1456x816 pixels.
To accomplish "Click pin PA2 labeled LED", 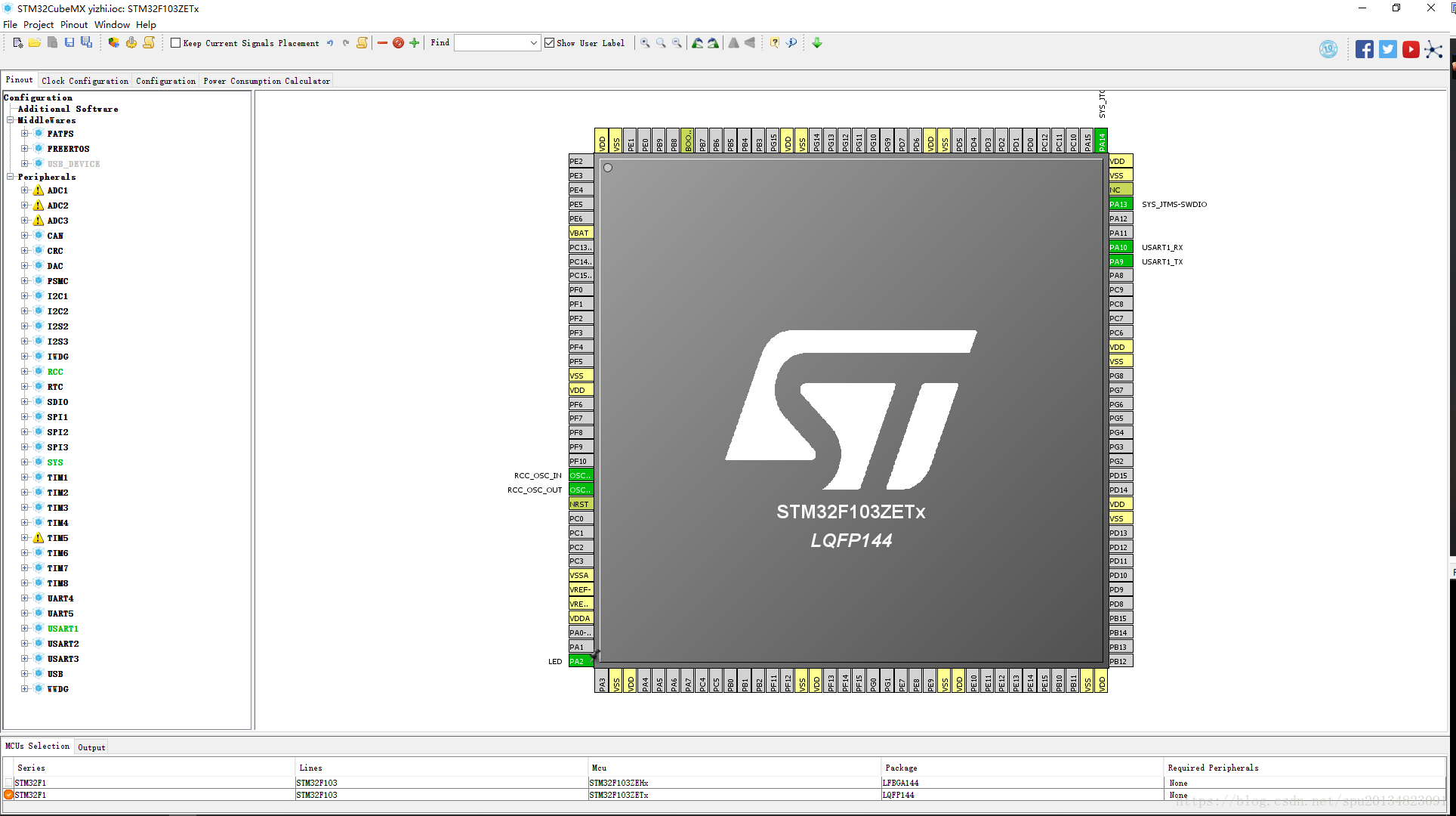I will [581, 661].
